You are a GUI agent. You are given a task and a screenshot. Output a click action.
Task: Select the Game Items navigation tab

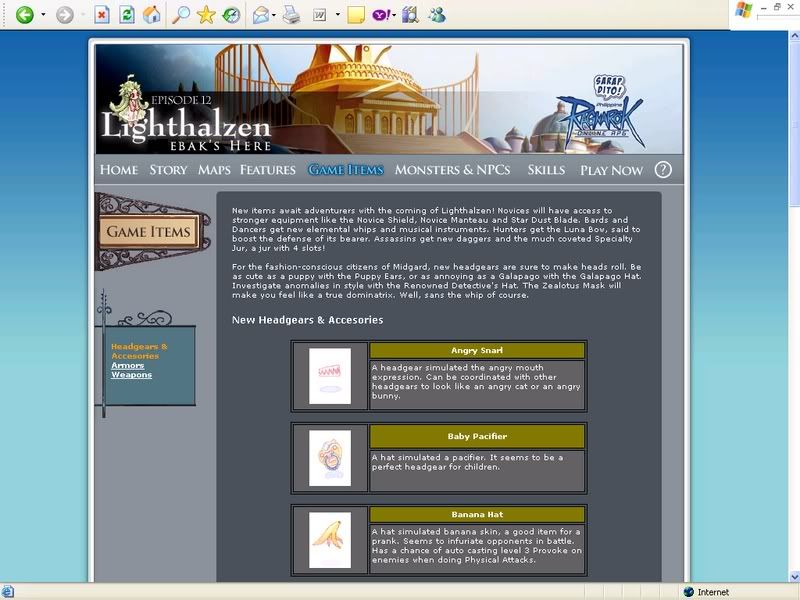pos(345,170)
